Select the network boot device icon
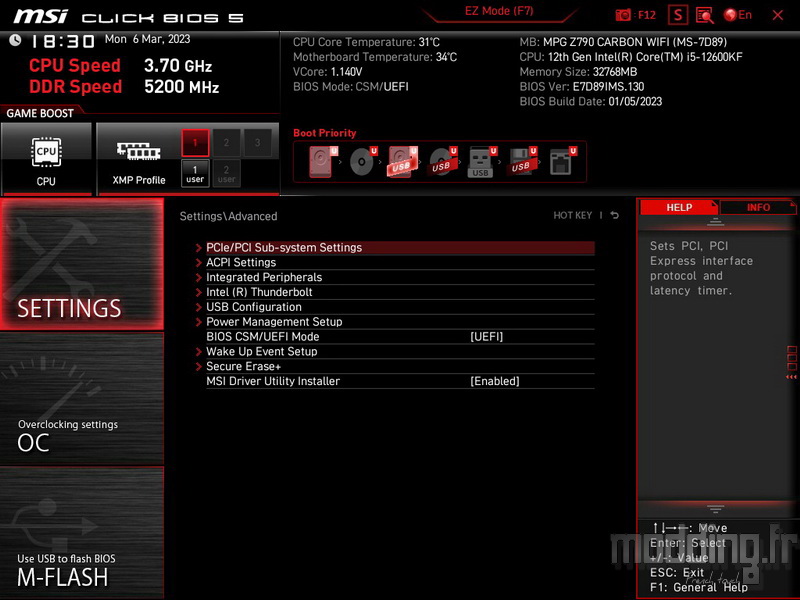800x600 pixels. (x=562, y=162)
